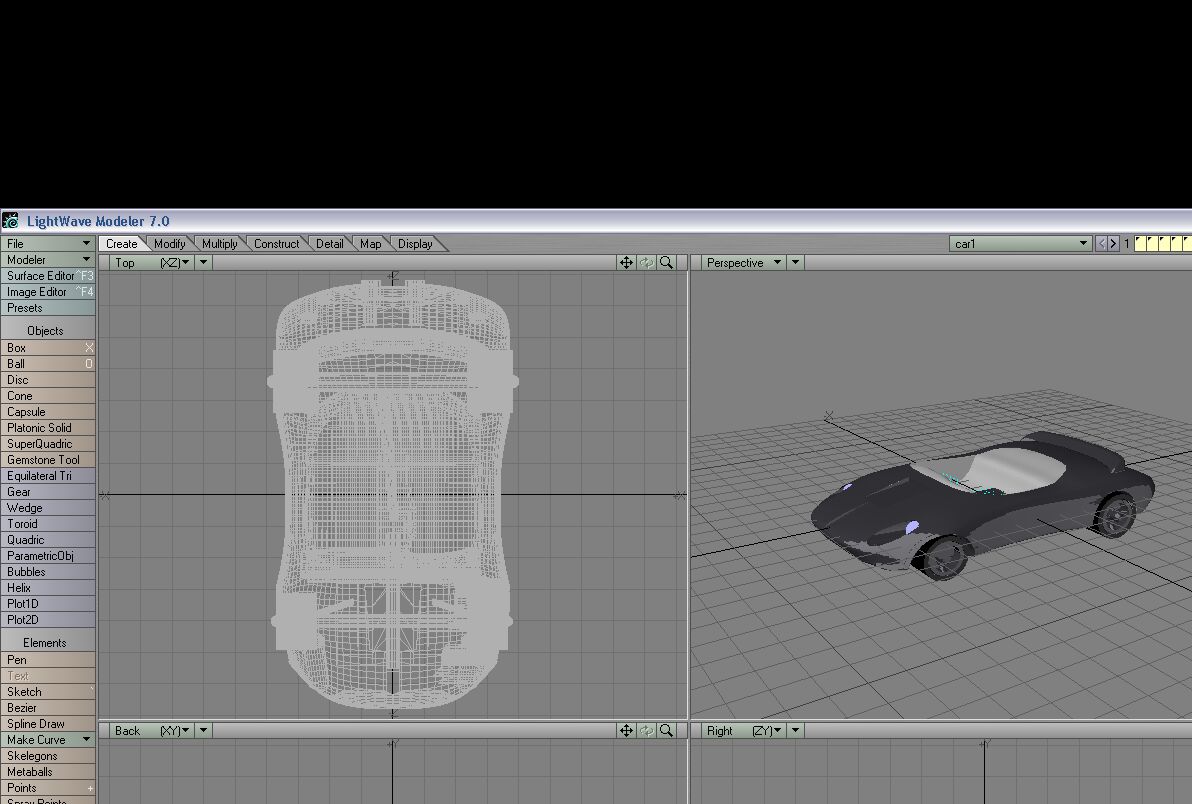
Task: Toggle the third layer button
Action: pos(1165,244)
